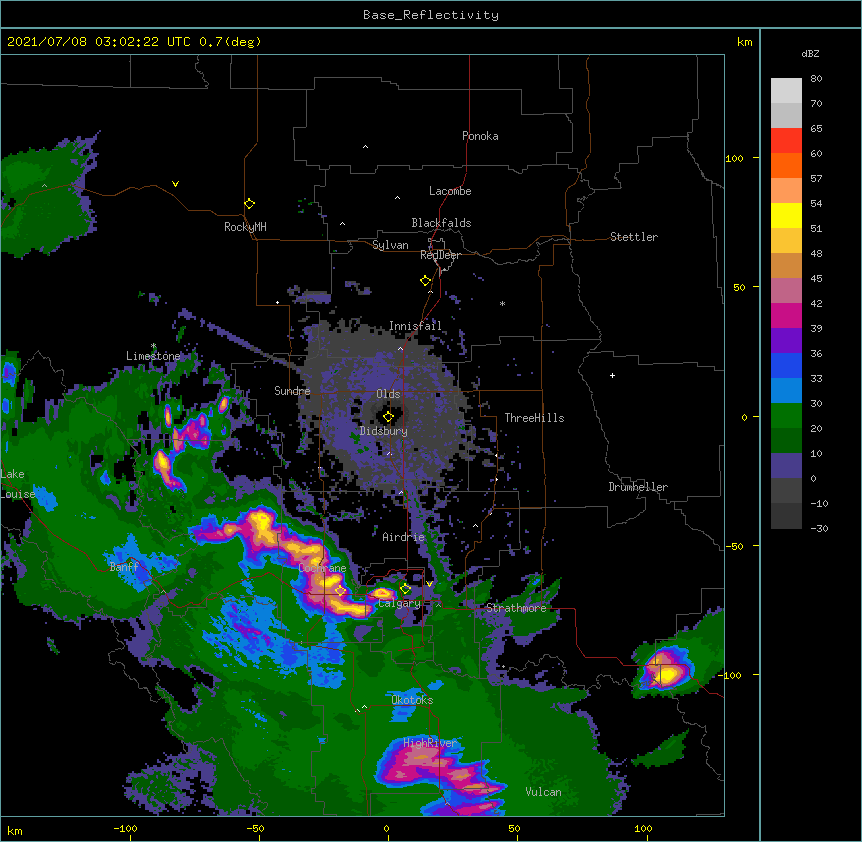Select the bright green 20-30 dBZ swatch
This screenshot has height=842, width=862.
[786, 416]
